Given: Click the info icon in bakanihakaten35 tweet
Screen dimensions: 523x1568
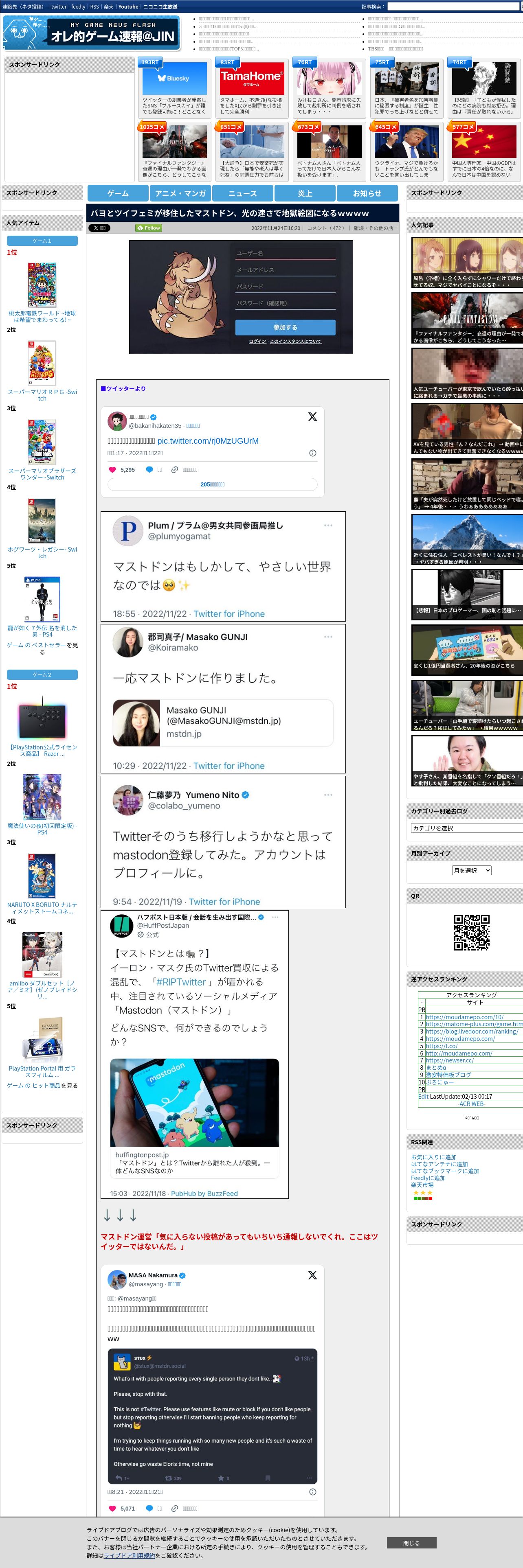Looking at the screenshot, I should tap(312, 453).
